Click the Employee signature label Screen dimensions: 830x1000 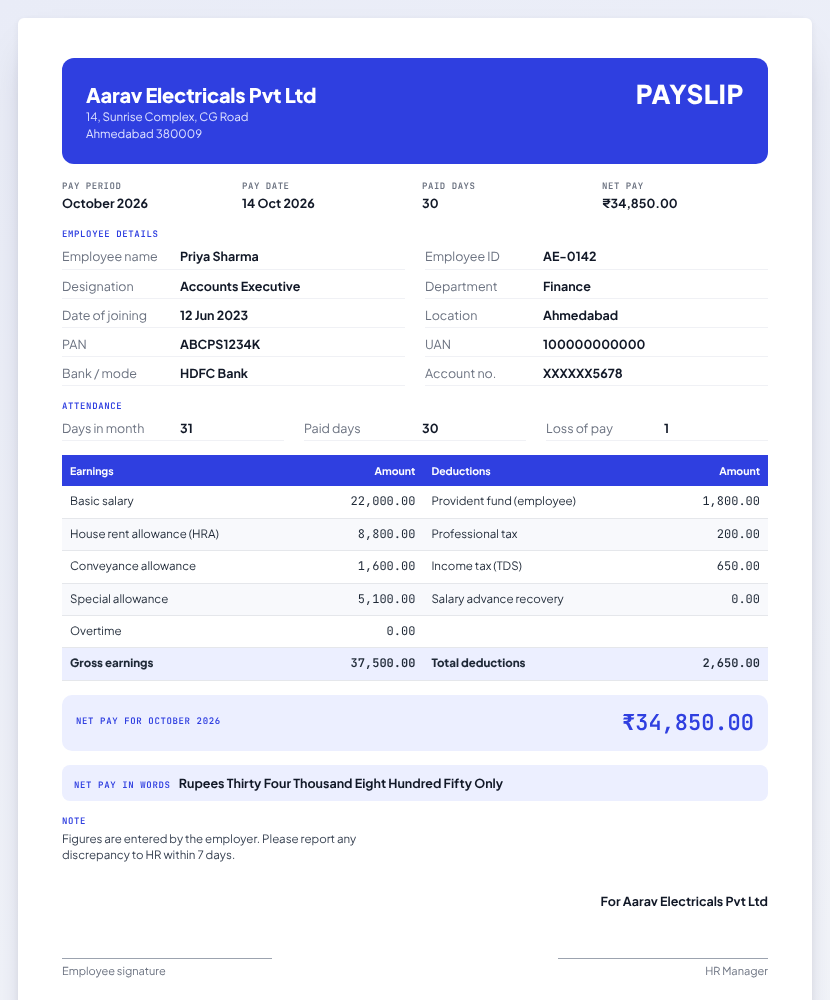(114, 971)
